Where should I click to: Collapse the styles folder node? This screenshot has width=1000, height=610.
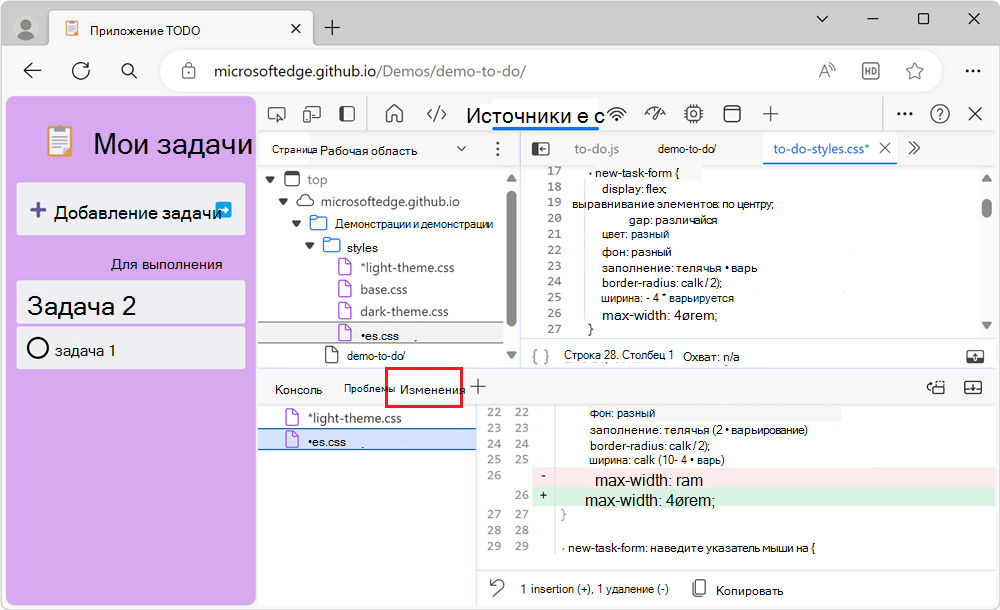[310, 246]
